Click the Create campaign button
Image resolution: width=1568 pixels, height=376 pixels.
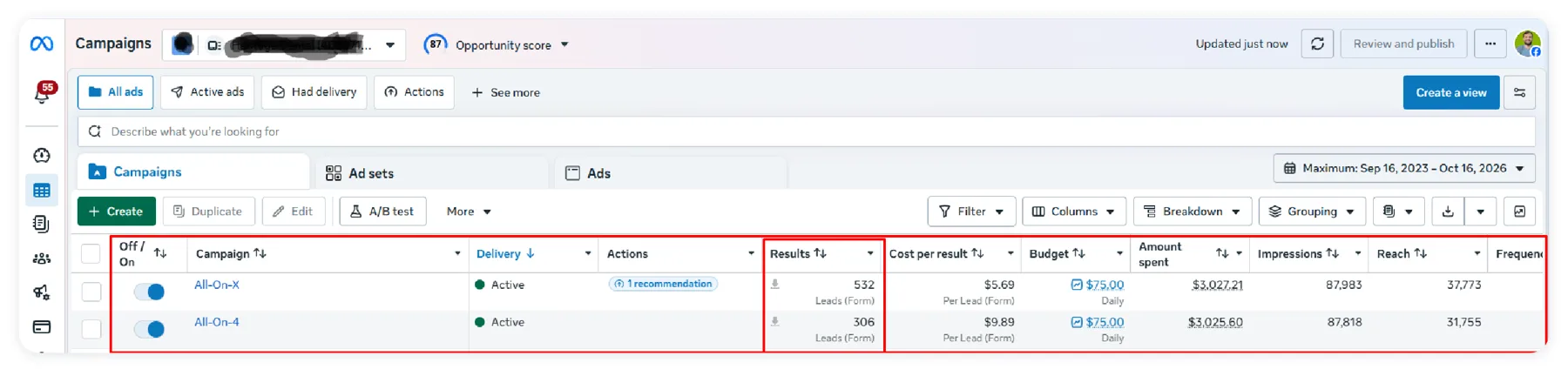click(x=116, y=211)
